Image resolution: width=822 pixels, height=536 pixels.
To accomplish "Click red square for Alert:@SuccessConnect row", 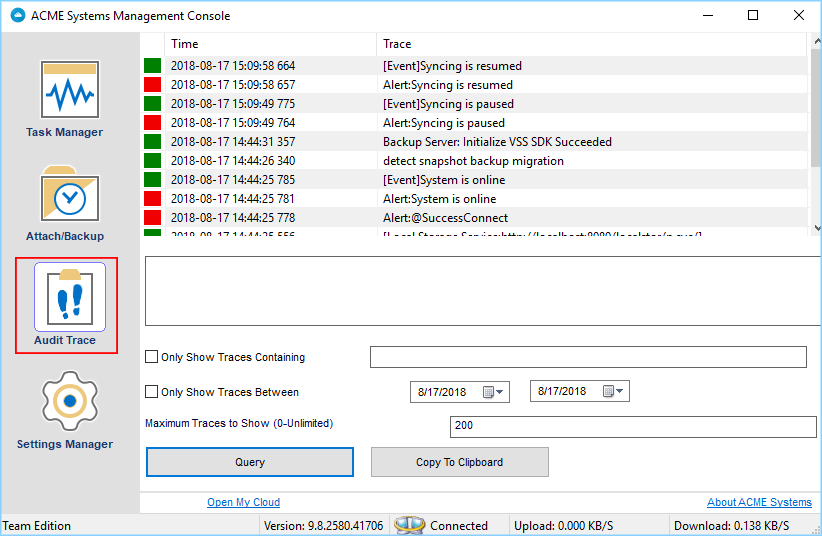I will click(x=153, y=217).
